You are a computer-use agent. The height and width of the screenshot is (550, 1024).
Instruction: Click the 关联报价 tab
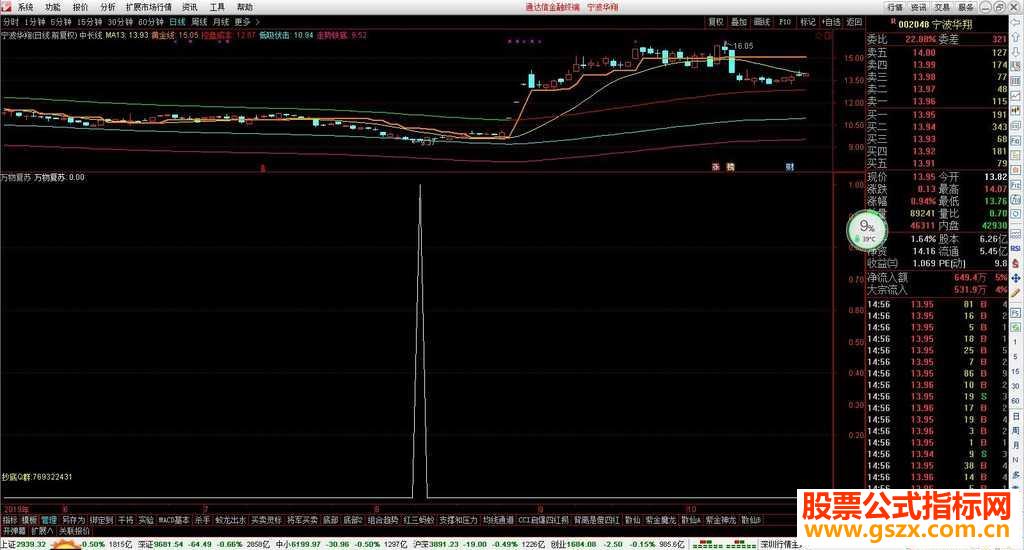click(x=74, y=532)
